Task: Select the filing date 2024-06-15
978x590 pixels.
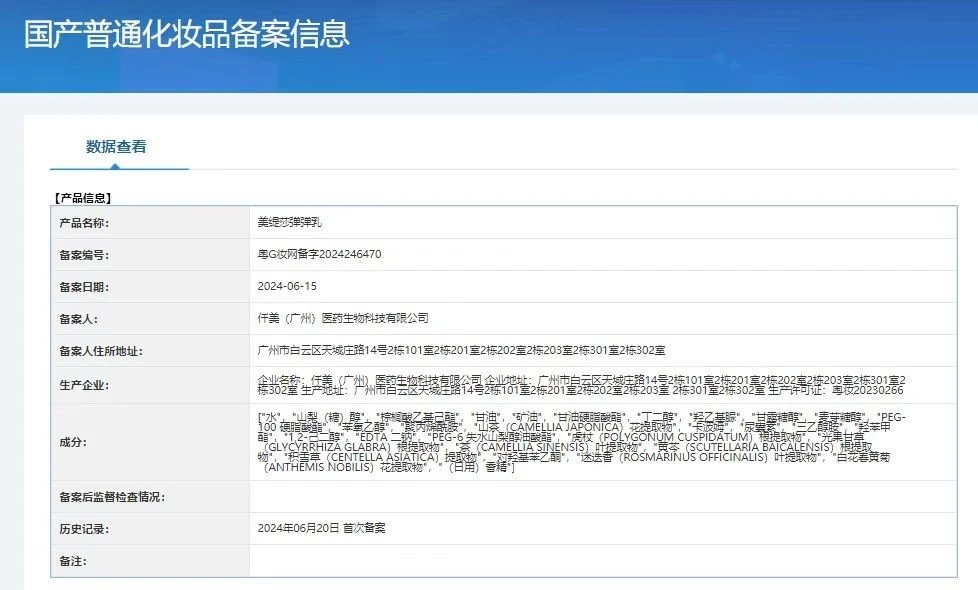Action: pyautogui.click(x=287, y=286)
